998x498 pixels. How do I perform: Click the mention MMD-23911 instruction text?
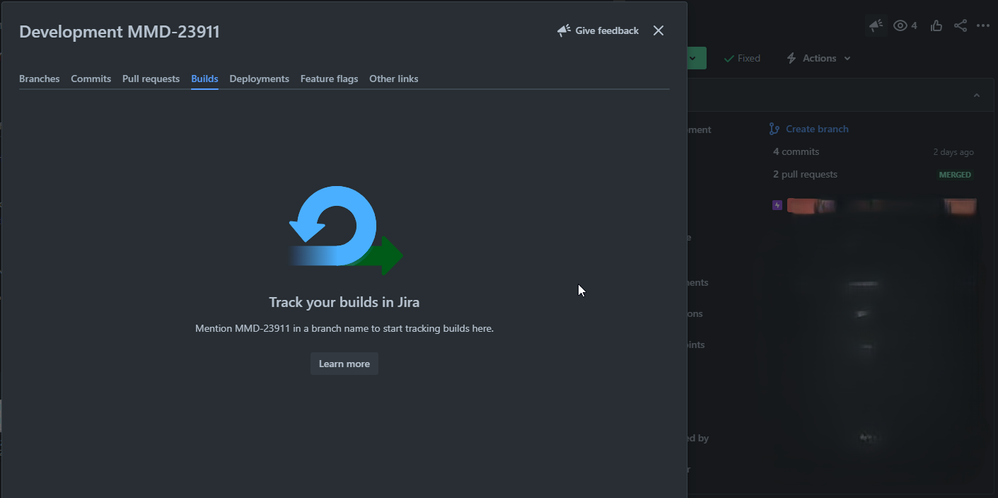[344, 329]
